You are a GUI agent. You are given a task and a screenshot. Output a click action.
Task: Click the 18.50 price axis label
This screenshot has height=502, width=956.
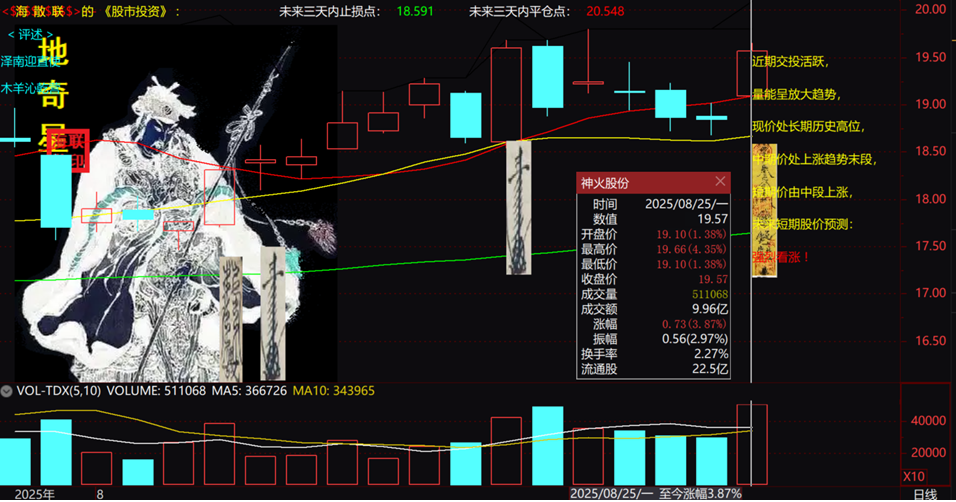click(x=930, y=151)
